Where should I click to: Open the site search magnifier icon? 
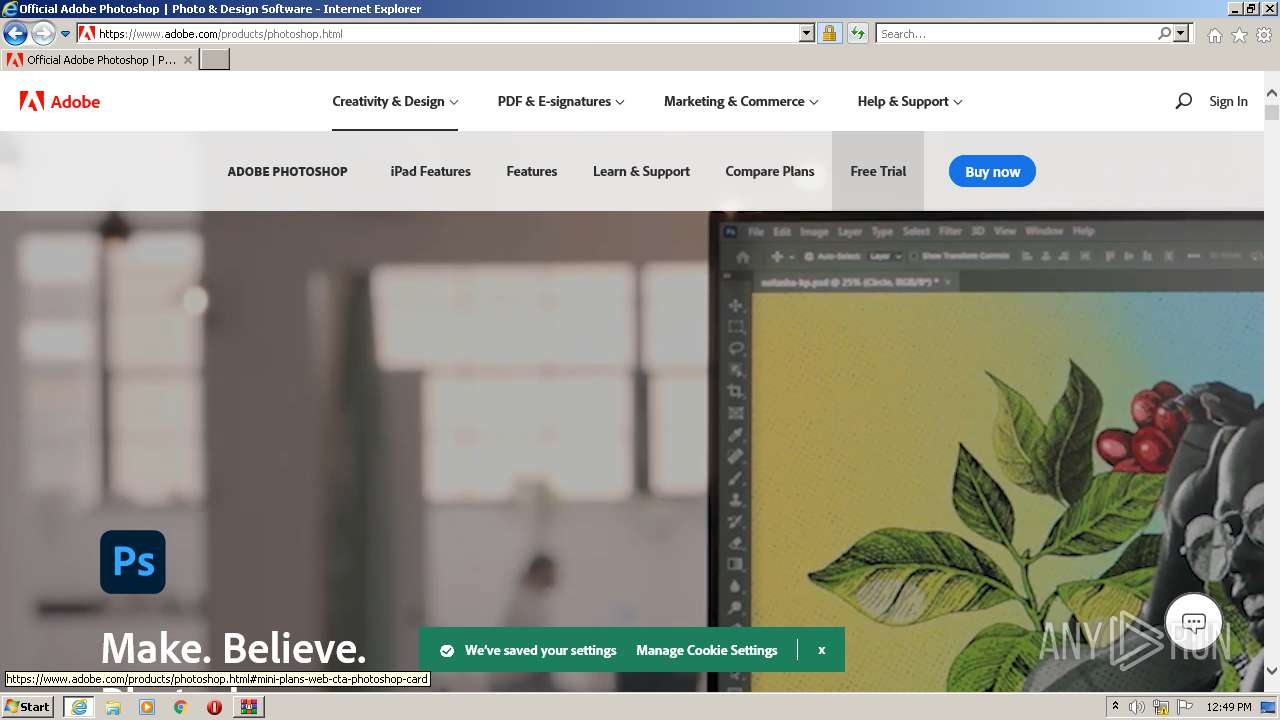1184,101
